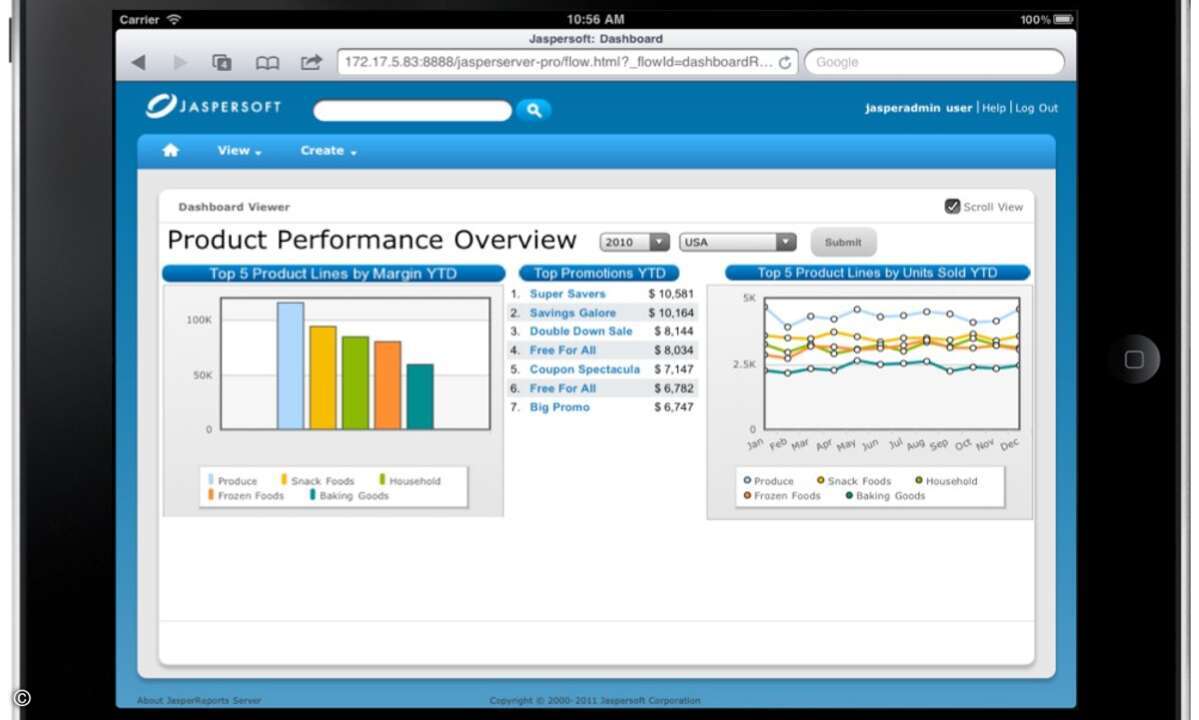
Task: Click Snack Foods swatch in bar chart legend
Action: (x=284, y=480)
